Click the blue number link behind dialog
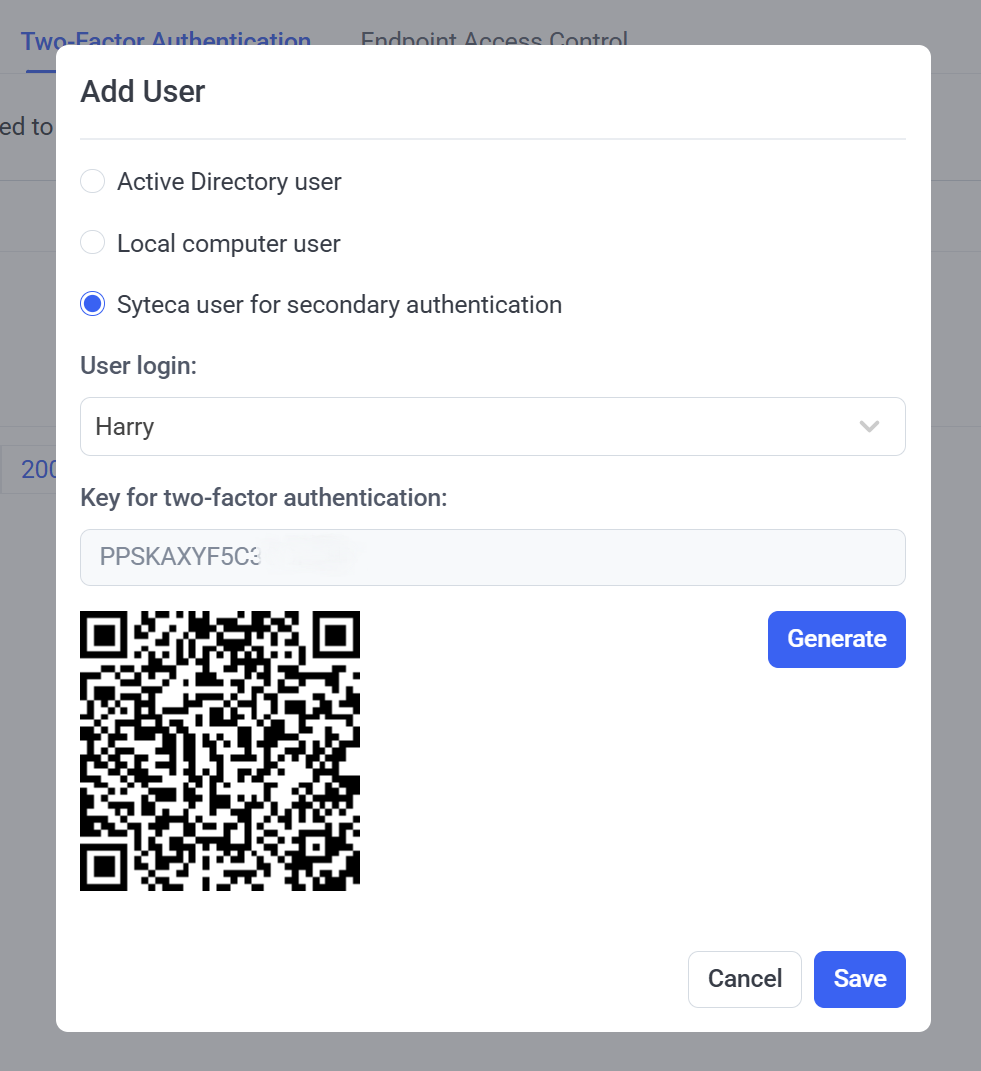This screenshot has width=981, height=1071. pos(38,469)
